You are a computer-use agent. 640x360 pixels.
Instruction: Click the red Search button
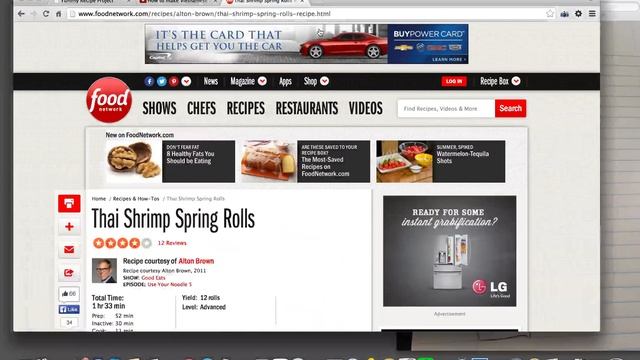(511, 109)
